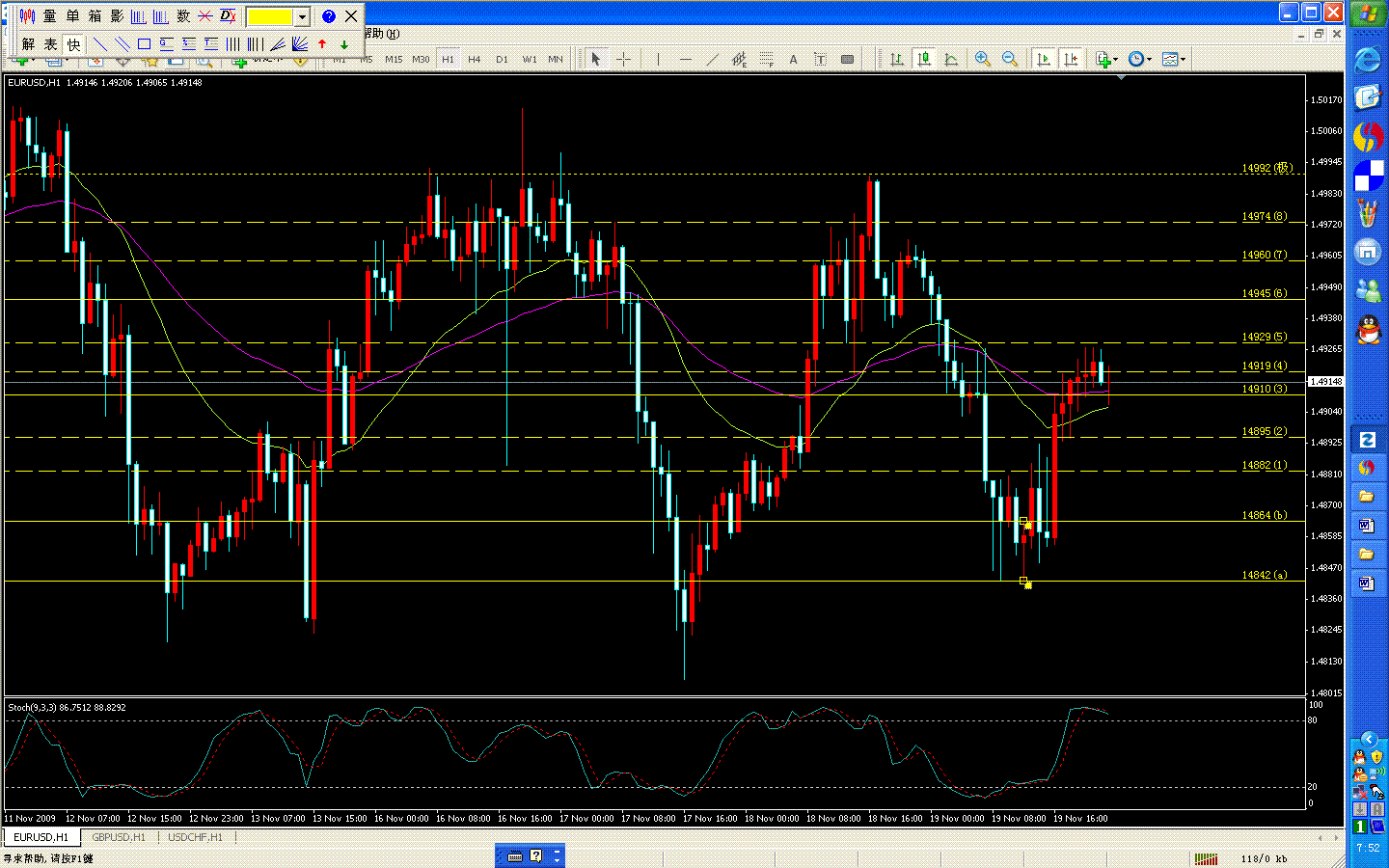Select the single blue trendline tool
Viewport: 1389px width, 868px height.
[x=99, y=44]
